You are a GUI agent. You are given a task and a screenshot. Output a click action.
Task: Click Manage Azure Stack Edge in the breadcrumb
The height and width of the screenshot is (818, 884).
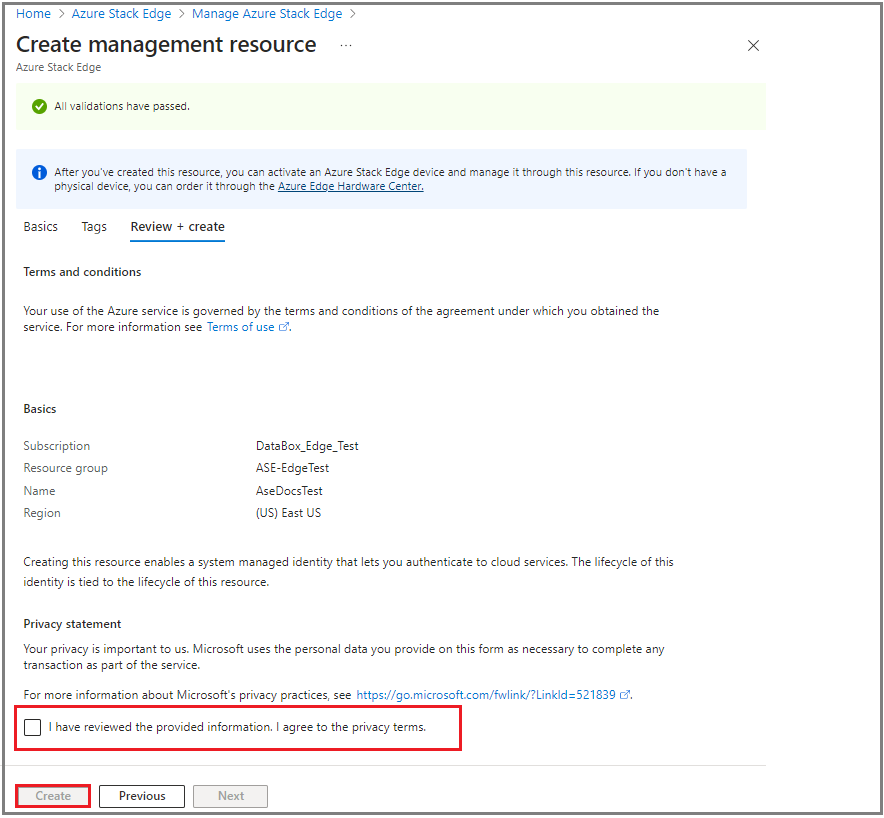pyautogui.click(x=266, y=13)
